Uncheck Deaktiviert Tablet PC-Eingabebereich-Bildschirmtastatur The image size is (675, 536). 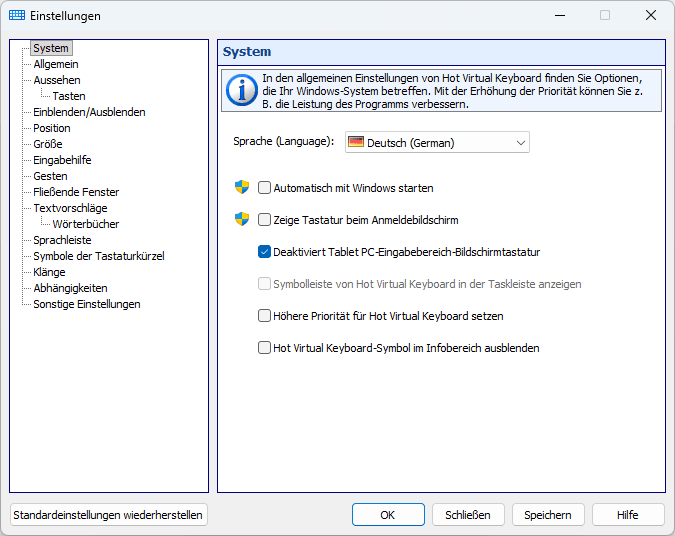pyautogui.click(x=264, y=252)
